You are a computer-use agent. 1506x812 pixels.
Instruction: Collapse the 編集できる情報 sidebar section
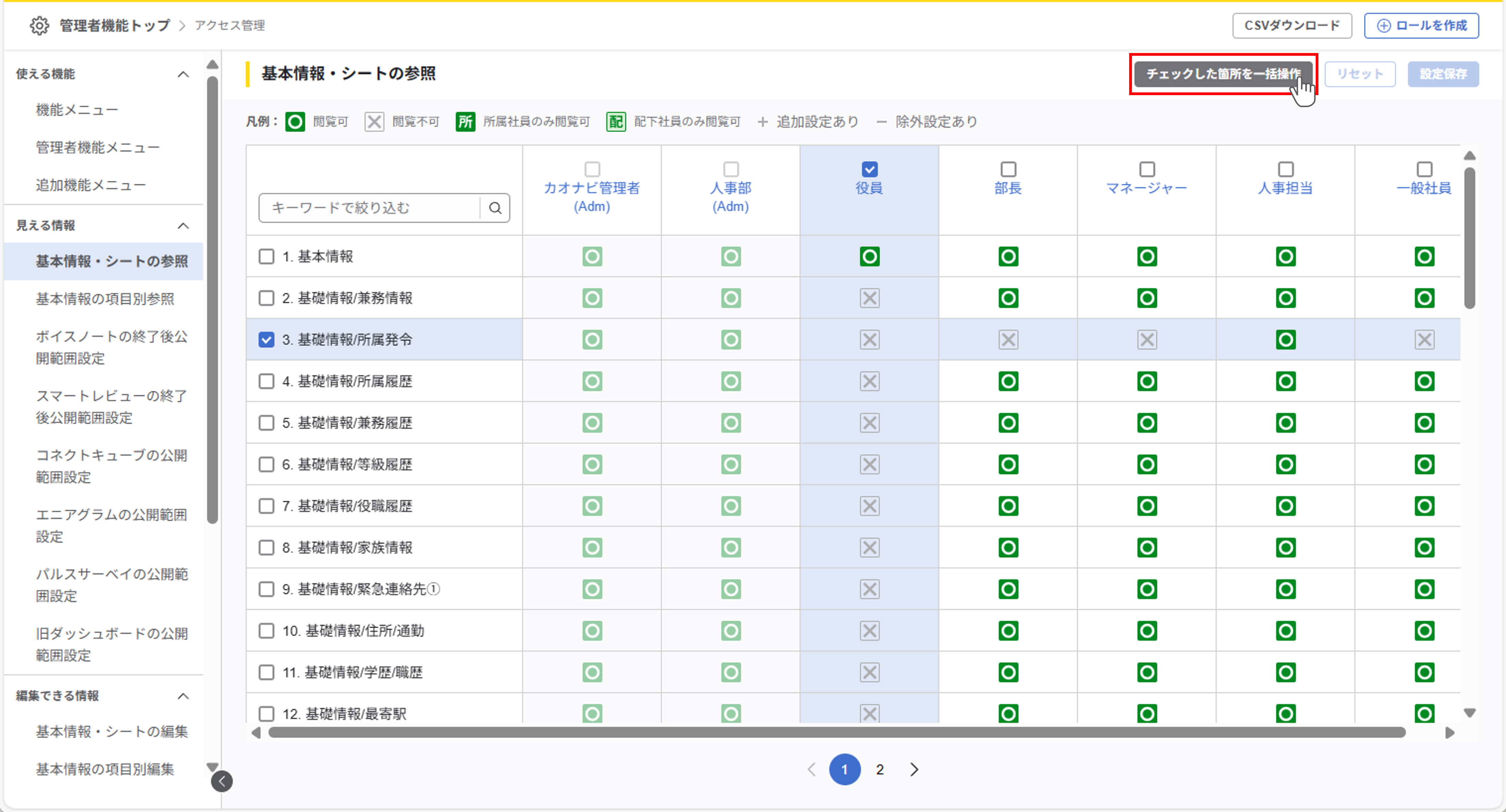click(x=183, y=696)
